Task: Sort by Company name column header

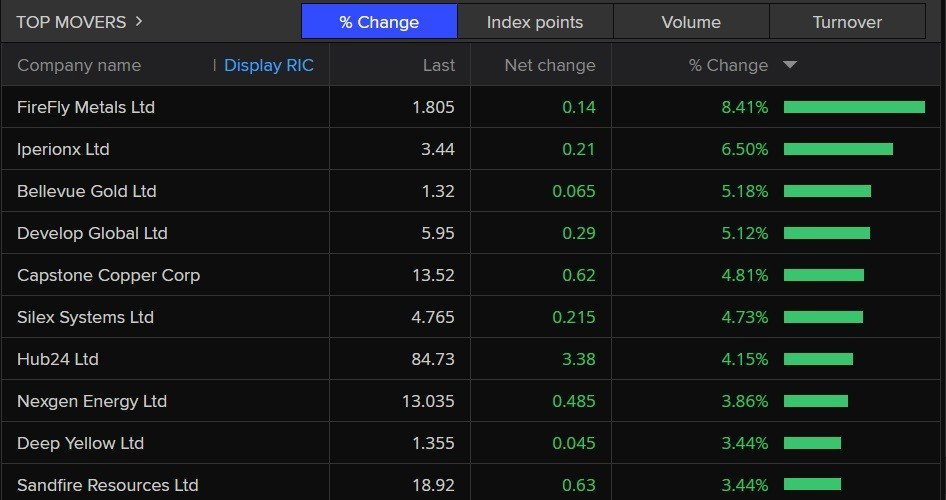Action: [79, 65]
